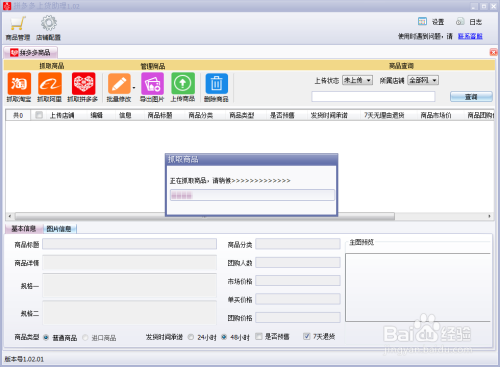Image resolution: width=500 pixels, height=367 pixels.
Task: Click 团购价格 input field
Action: (298, 317)
